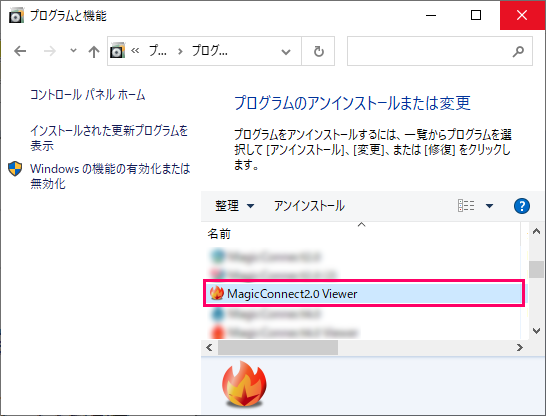
Task: Go back with the left arrow
Action: point(20,51)
